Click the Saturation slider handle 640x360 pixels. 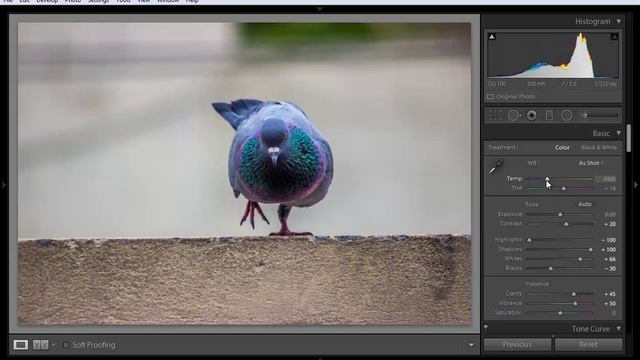click(x=560, y=313)
